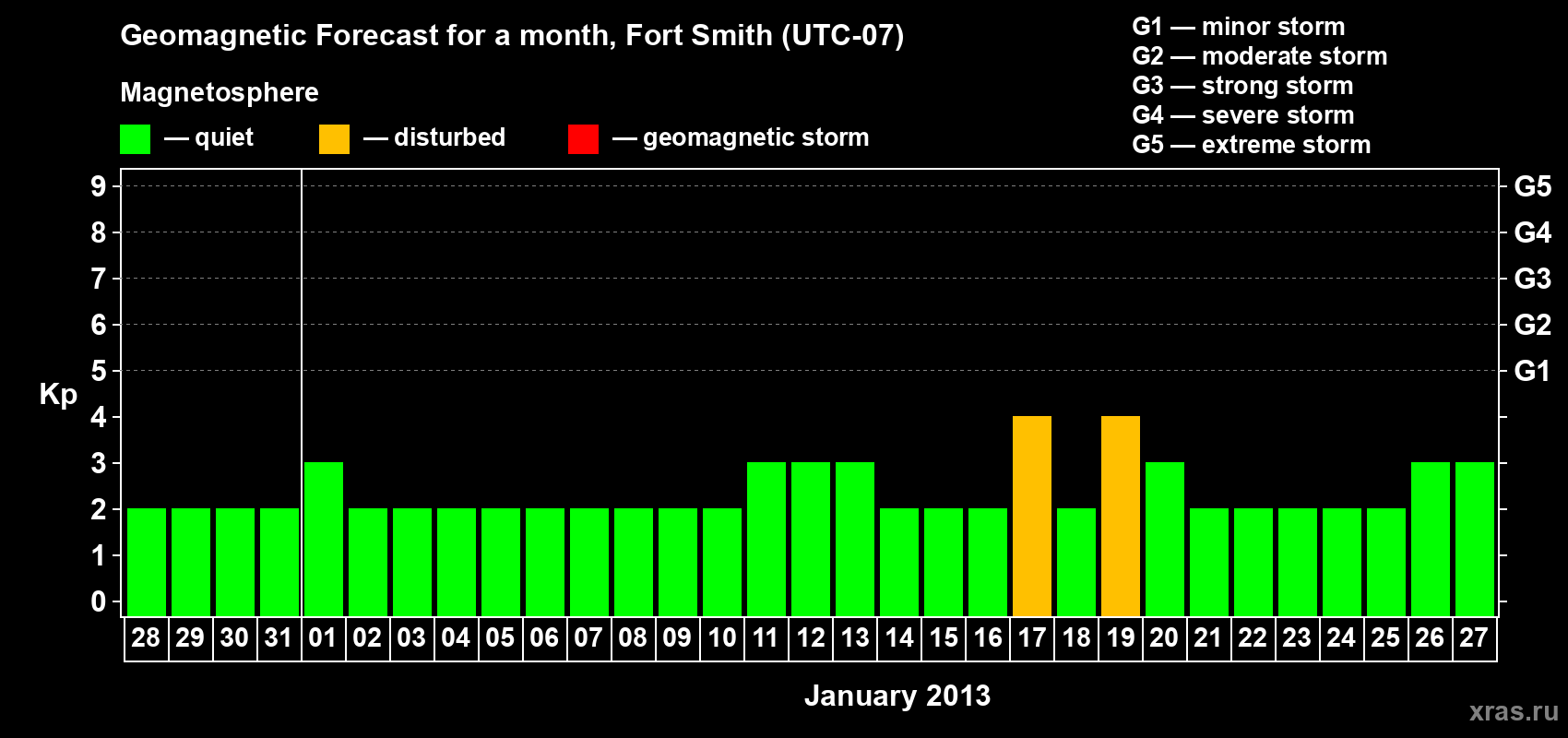
Task: Click the date label 28 on the axis
Action: (146, 638)
